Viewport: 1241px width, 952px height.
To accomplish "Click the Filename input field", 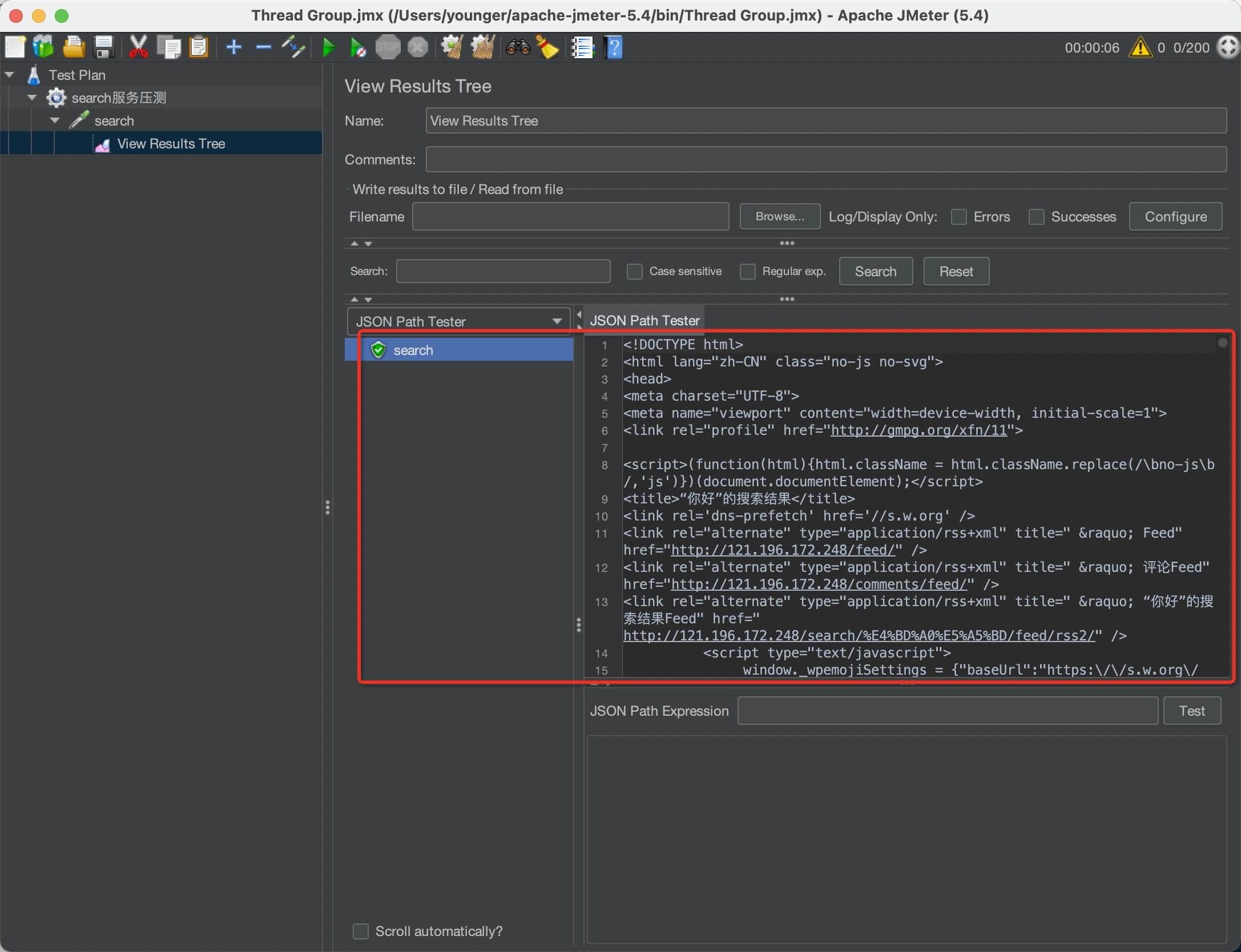I will click(x=571, y=217).
